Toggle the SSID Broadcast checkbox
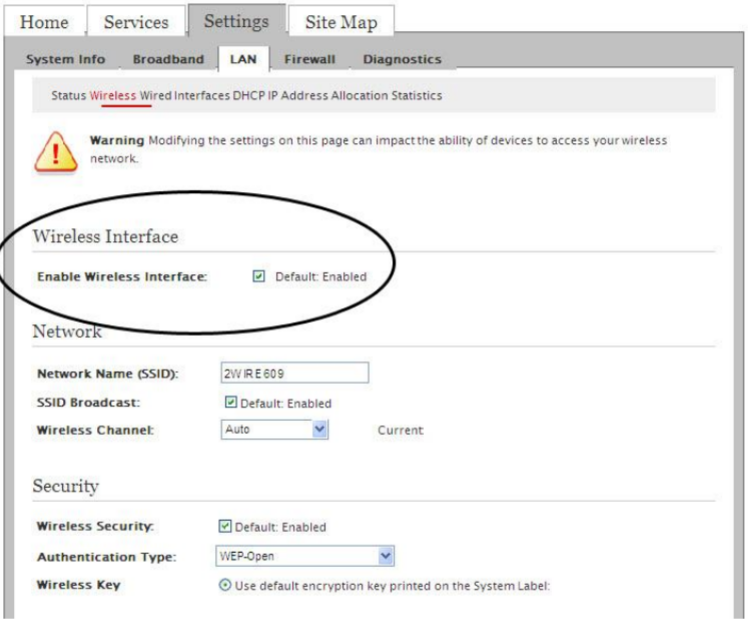 [230, 402]
